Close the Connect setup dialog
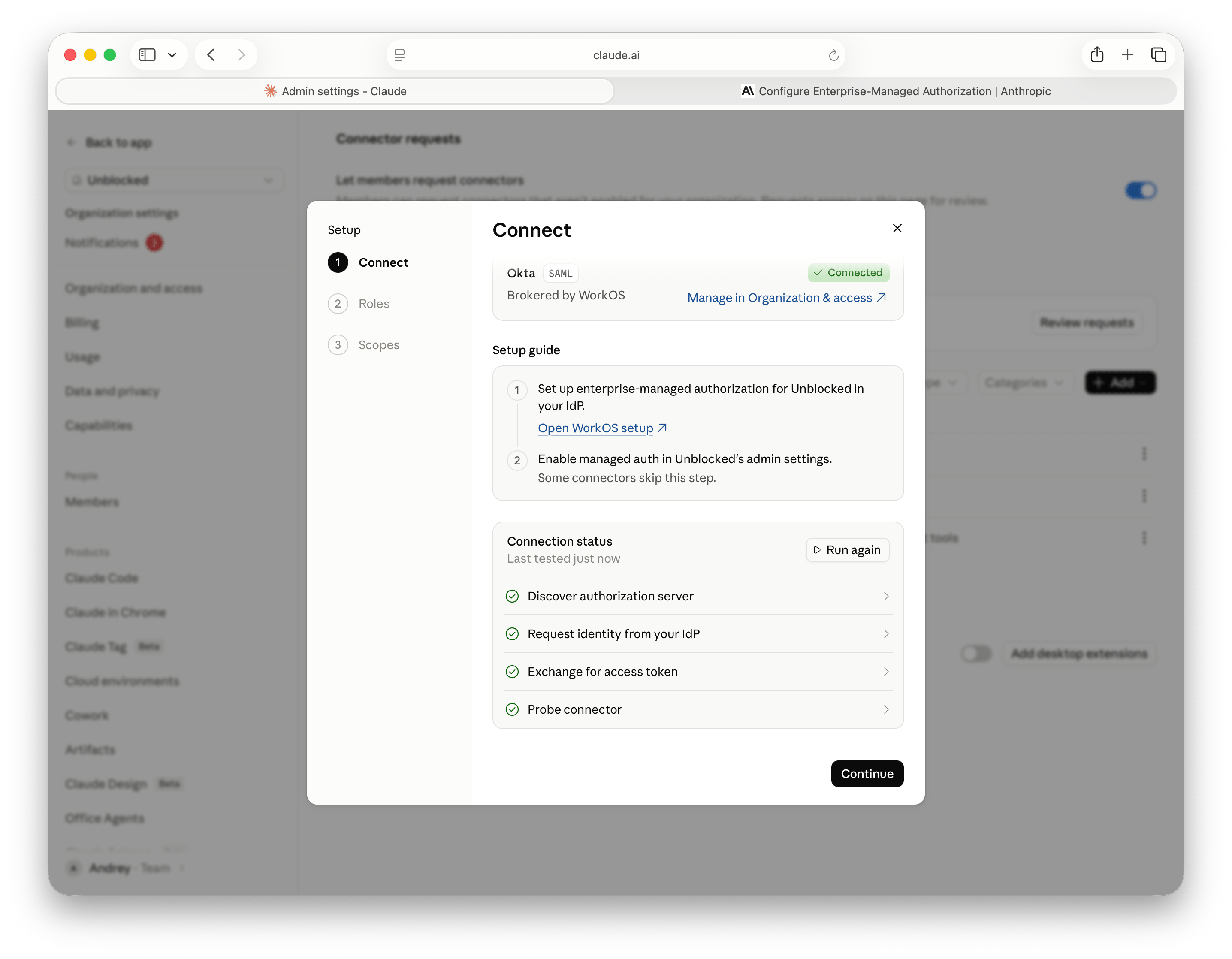 (x=897, y=228)
